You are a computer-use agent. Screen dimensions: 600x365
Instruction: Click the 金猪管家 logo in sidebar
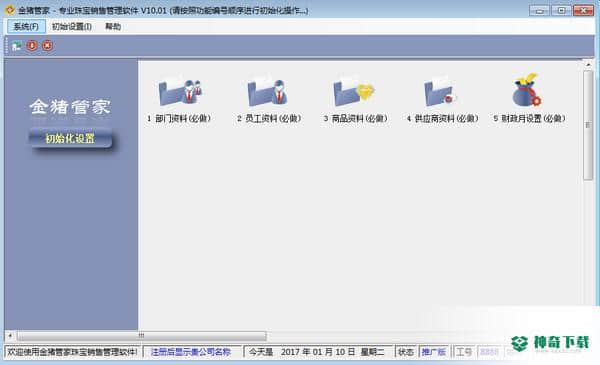tap(70, 107)
